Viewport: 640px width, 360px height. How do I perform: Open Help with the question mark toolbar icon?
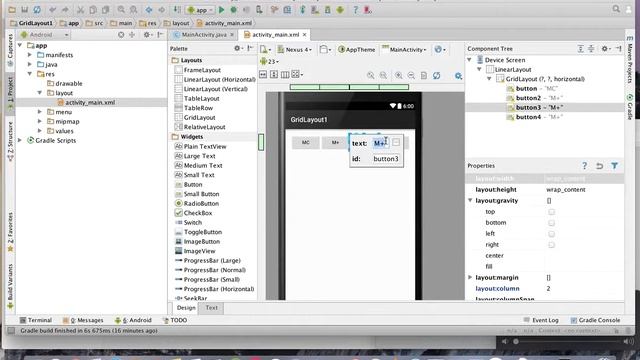pos(355,10)
